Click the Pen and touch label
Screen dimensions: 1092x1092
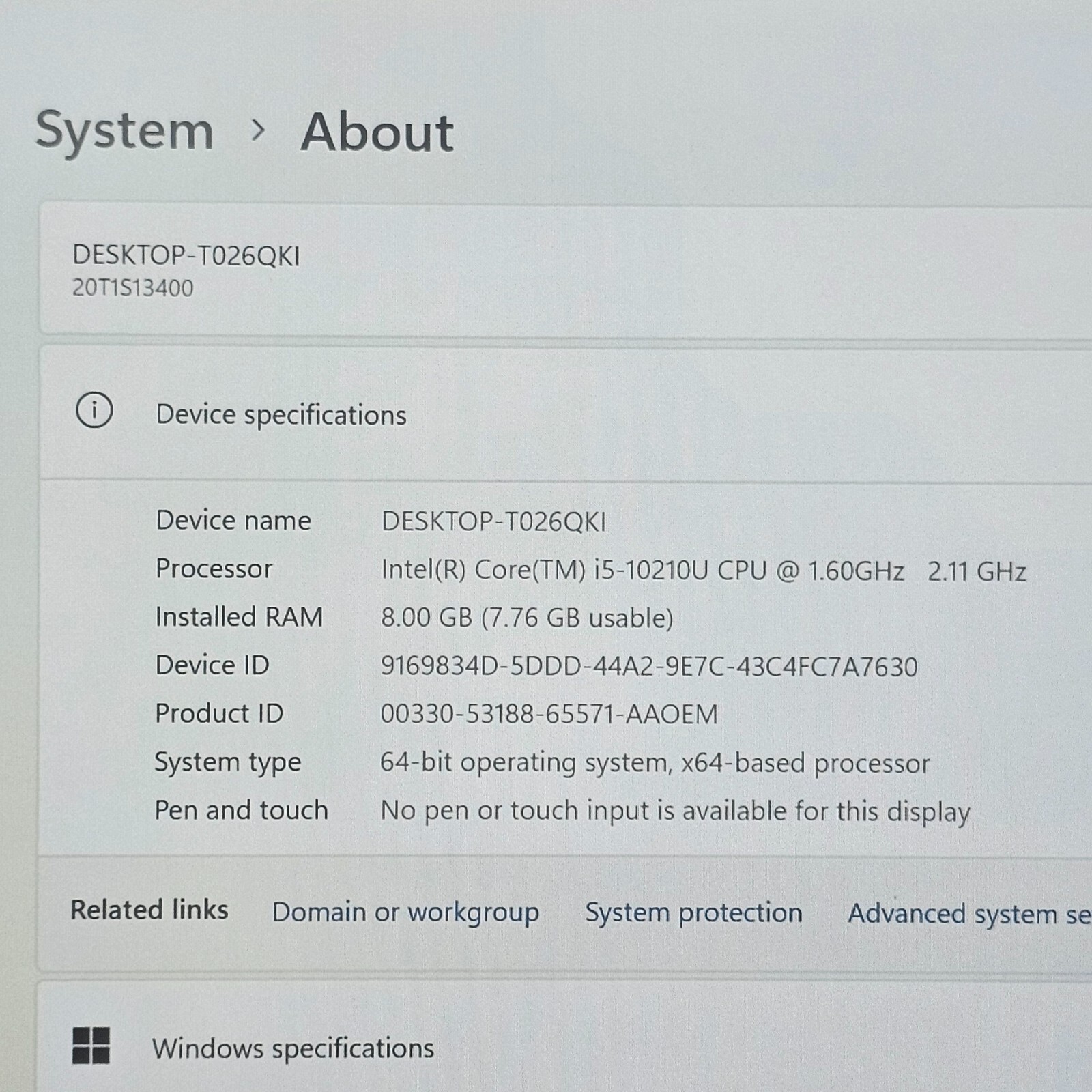tap(242, 810)
